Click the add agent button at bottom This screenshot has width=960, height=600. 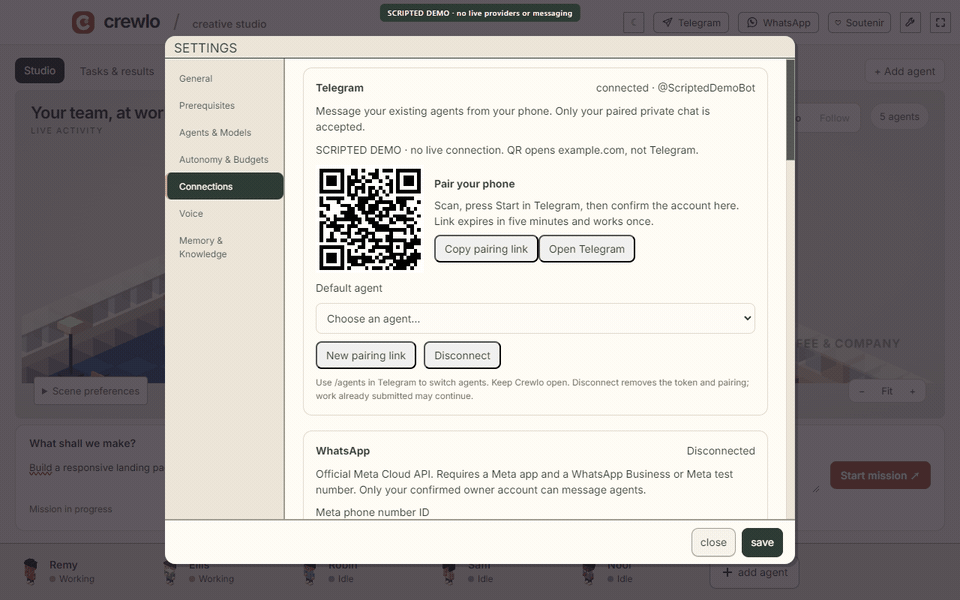click(754, 572)
